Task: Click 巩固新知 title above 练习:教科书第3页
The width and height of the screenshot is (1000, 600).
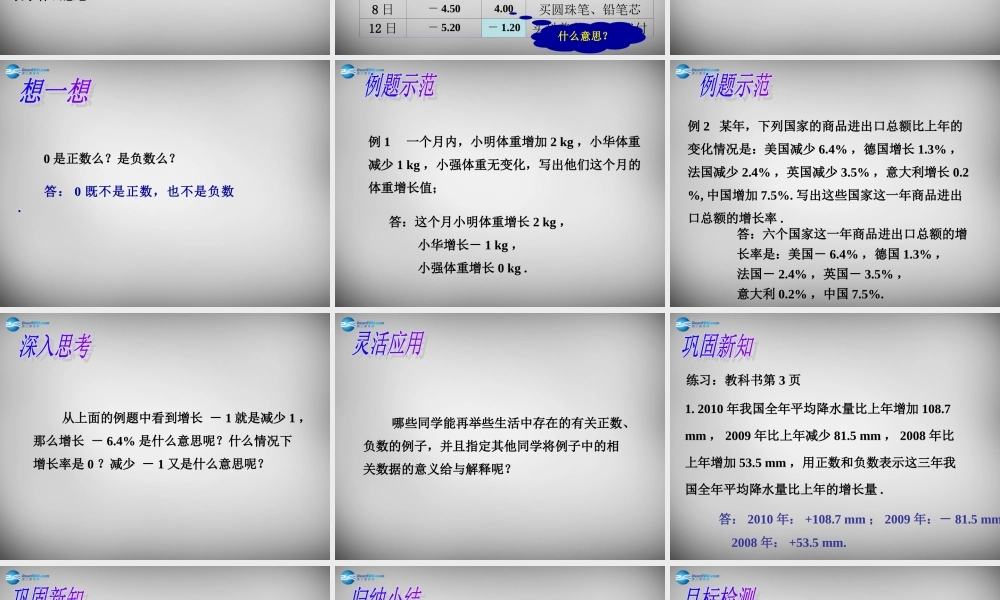Action: (x=718, y=346)
